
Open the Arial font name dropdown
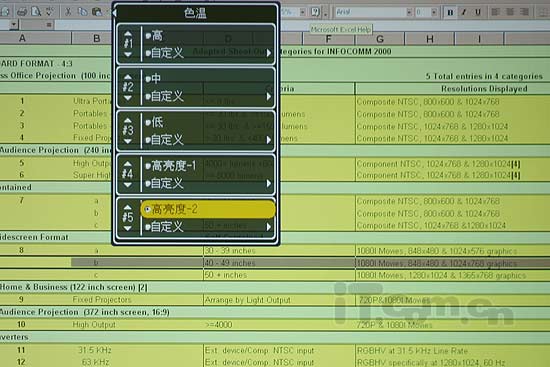[x=409, y=12]
